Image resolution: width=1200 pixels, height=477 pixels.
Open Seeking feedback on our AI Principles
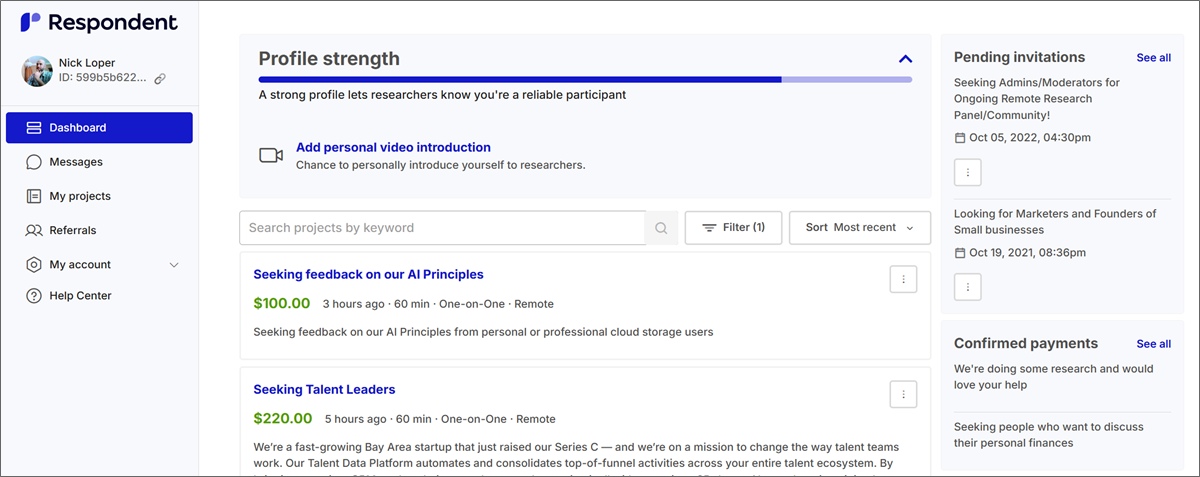click(368, 274)
